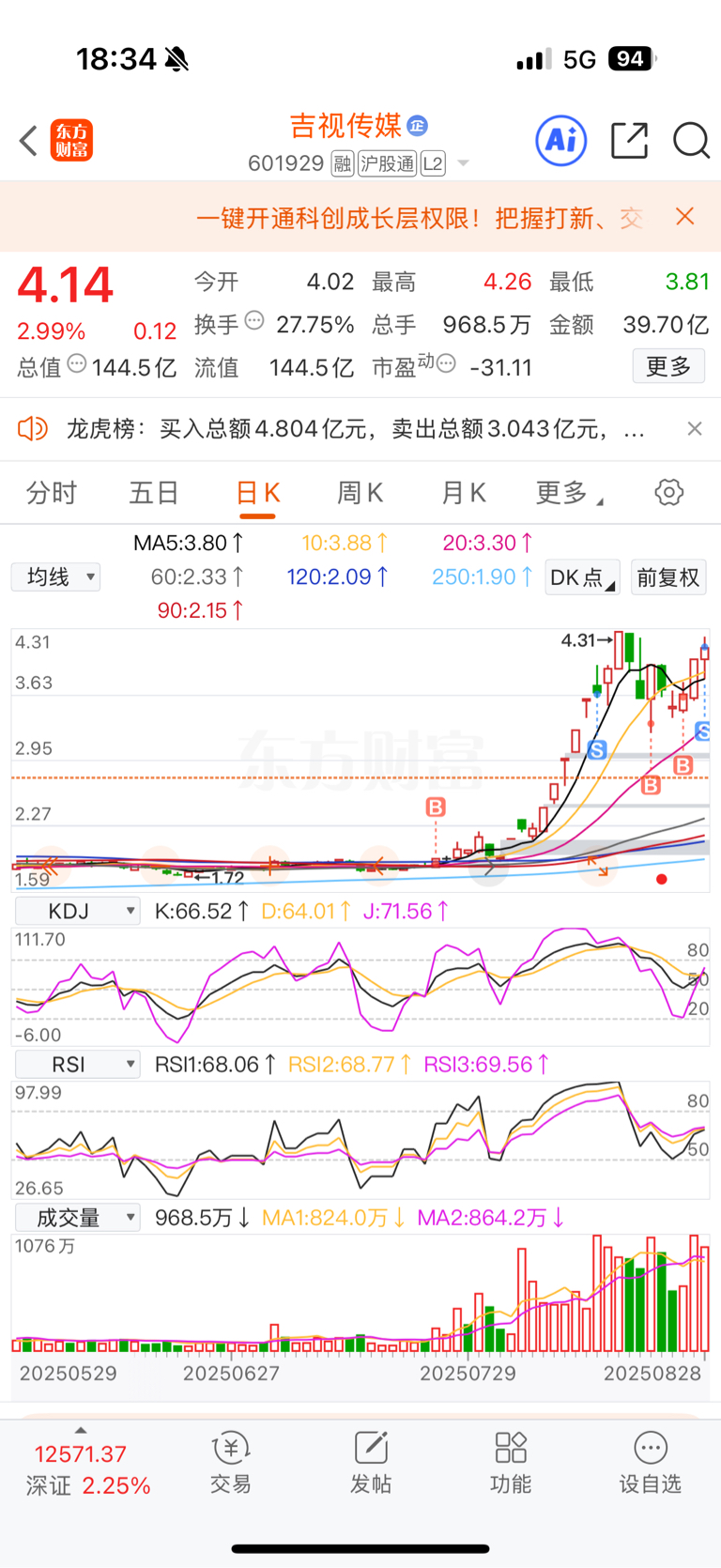
Task: Open the 东方财富 logo icon
Action: [71, 141]
